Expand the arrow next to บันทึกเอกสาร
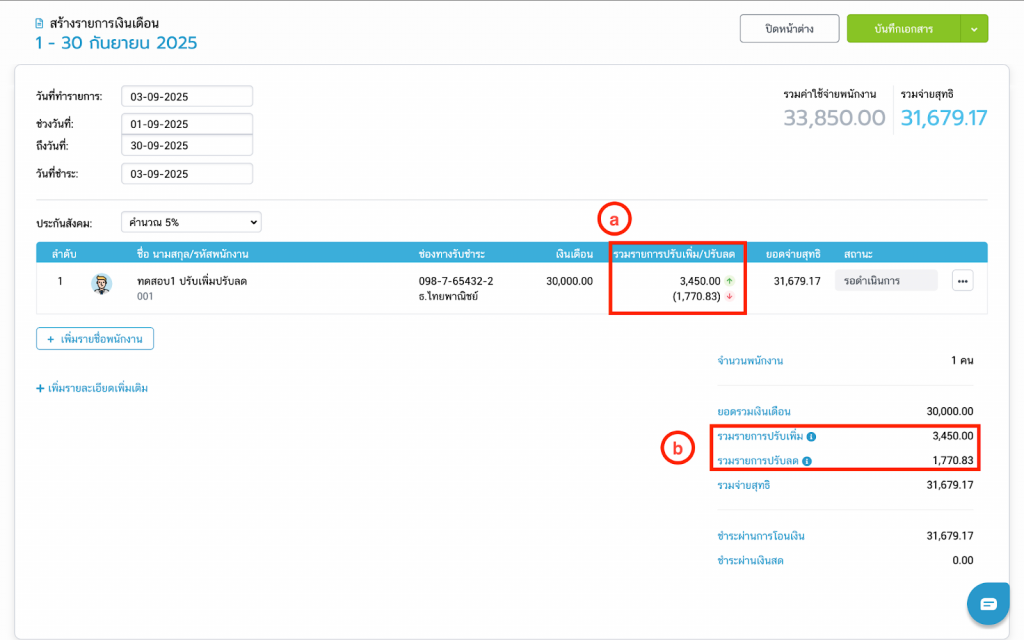This screenshot has width=1024, height=640. coord(974,29)
